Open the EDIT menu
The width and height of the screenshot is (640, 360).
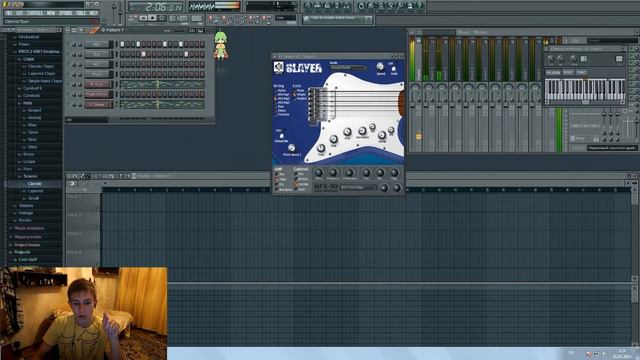click(x=19, y=13)
